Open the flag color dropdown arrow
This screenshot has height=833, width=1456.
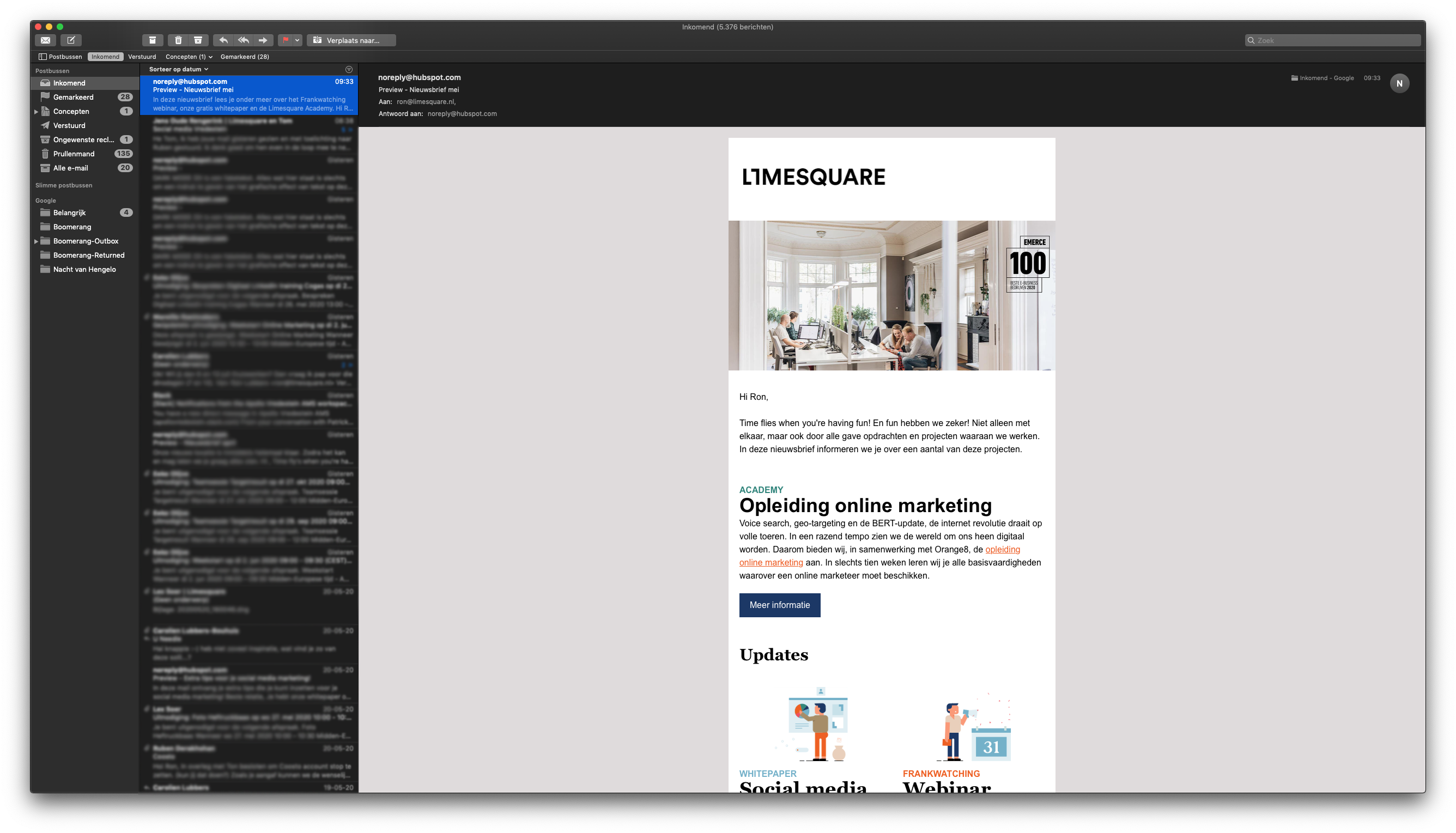click(x=298, y=40)
